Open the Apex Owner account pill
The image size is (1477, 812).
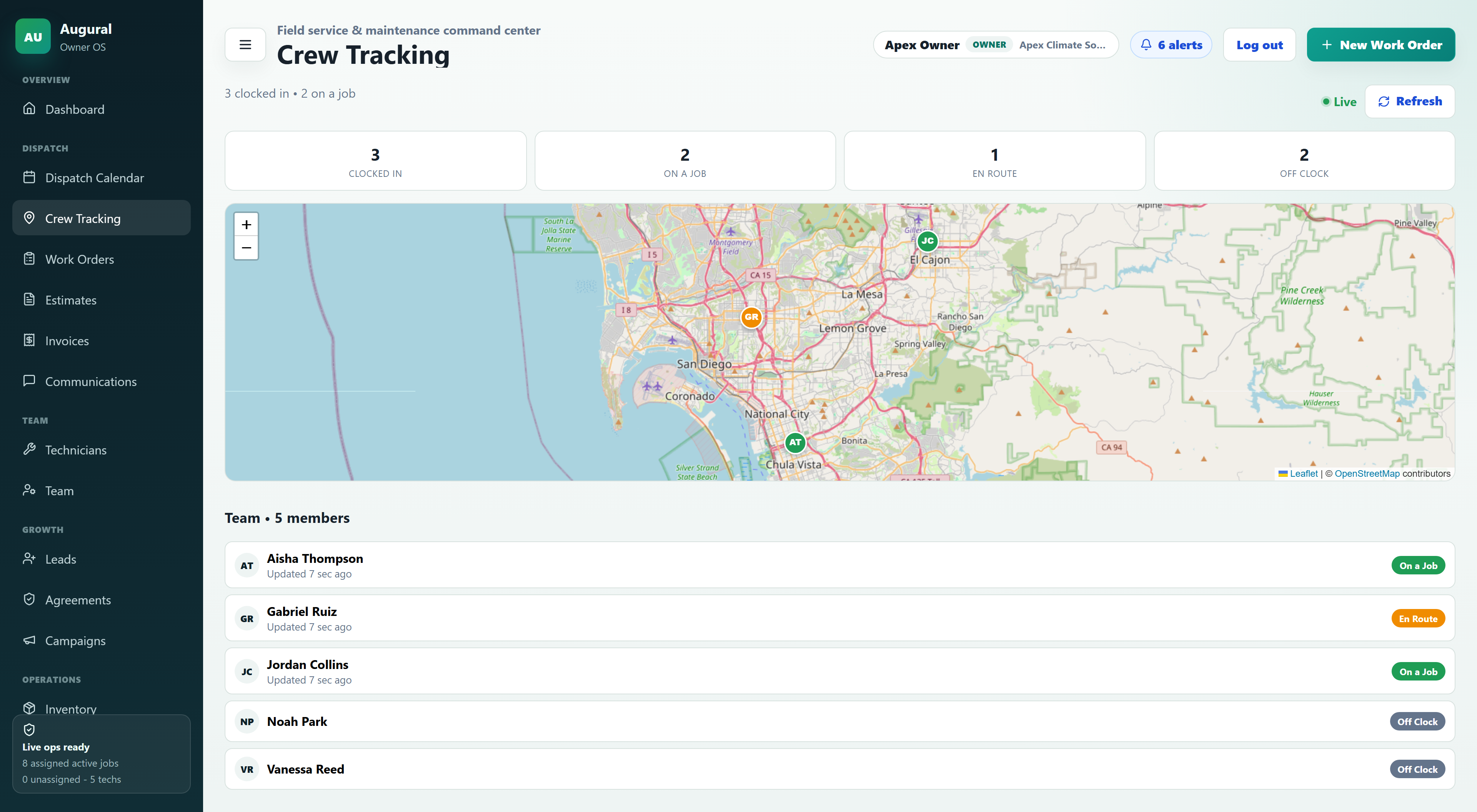(995, 45)
